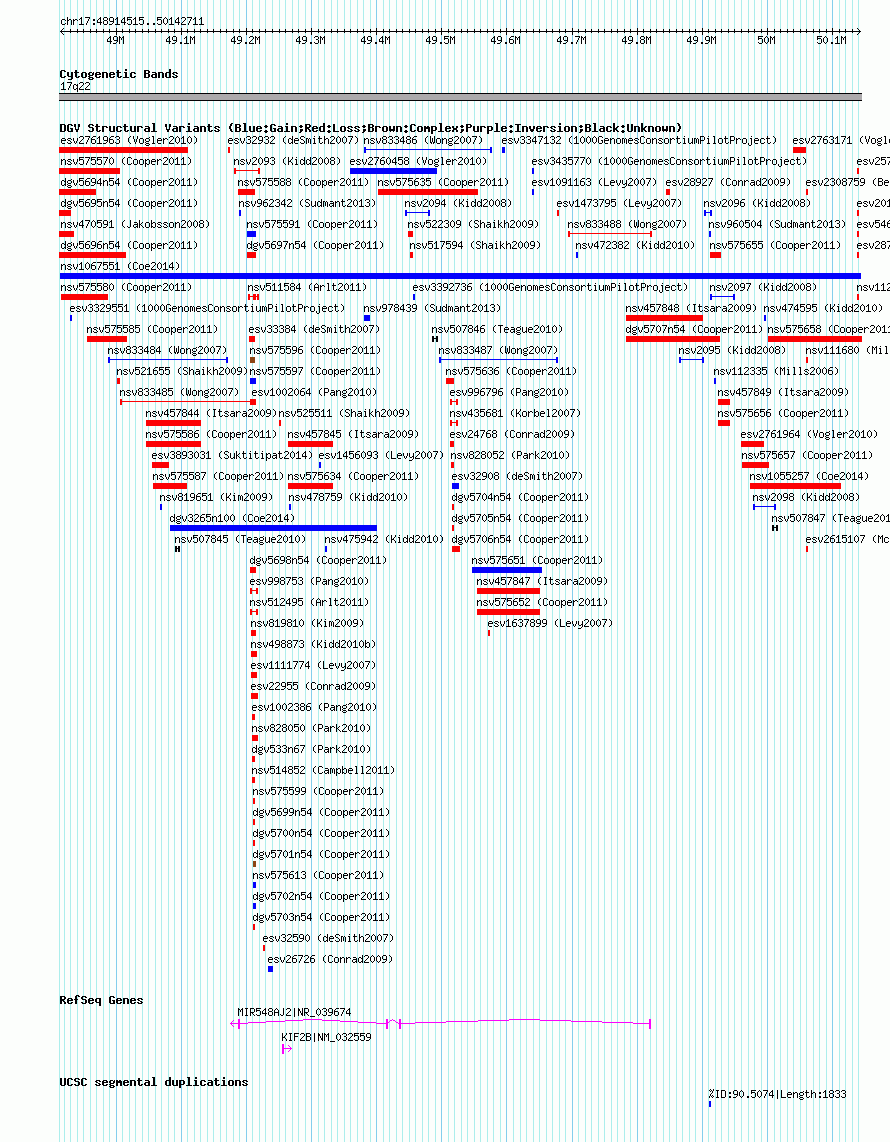Screen dimensions: 890x1142
Task: Open nsv833488 (Wong2007) variant label
Action: (627, 224)
